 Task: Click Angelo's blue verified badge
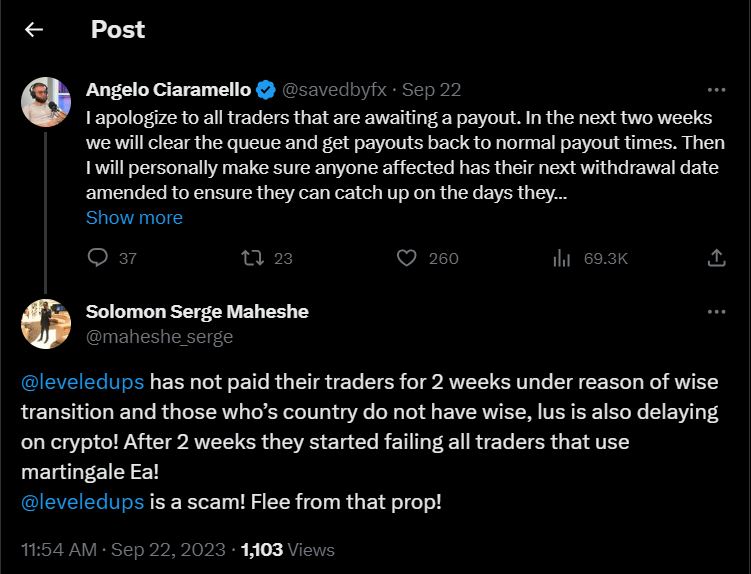point(267,90)
